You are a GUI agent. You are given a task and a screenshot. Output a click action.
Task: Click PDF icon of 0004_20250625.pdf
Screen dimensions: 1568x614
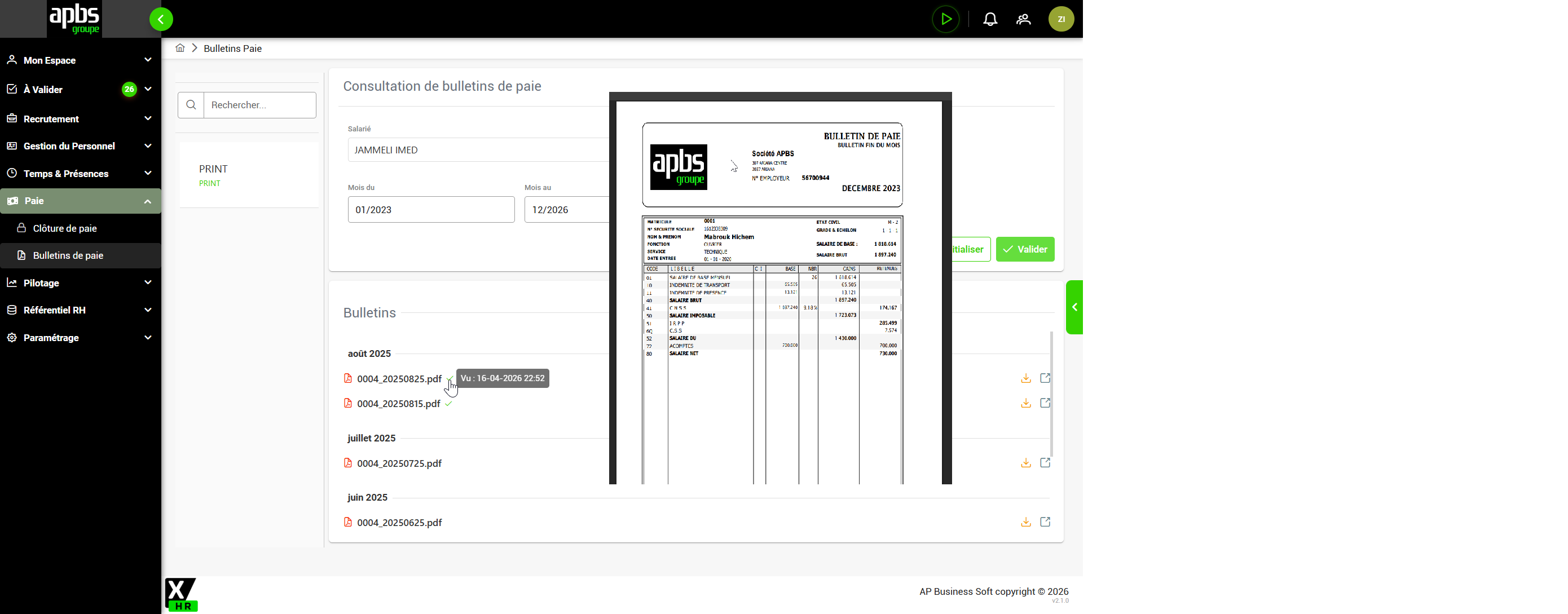tap(347, 522)
